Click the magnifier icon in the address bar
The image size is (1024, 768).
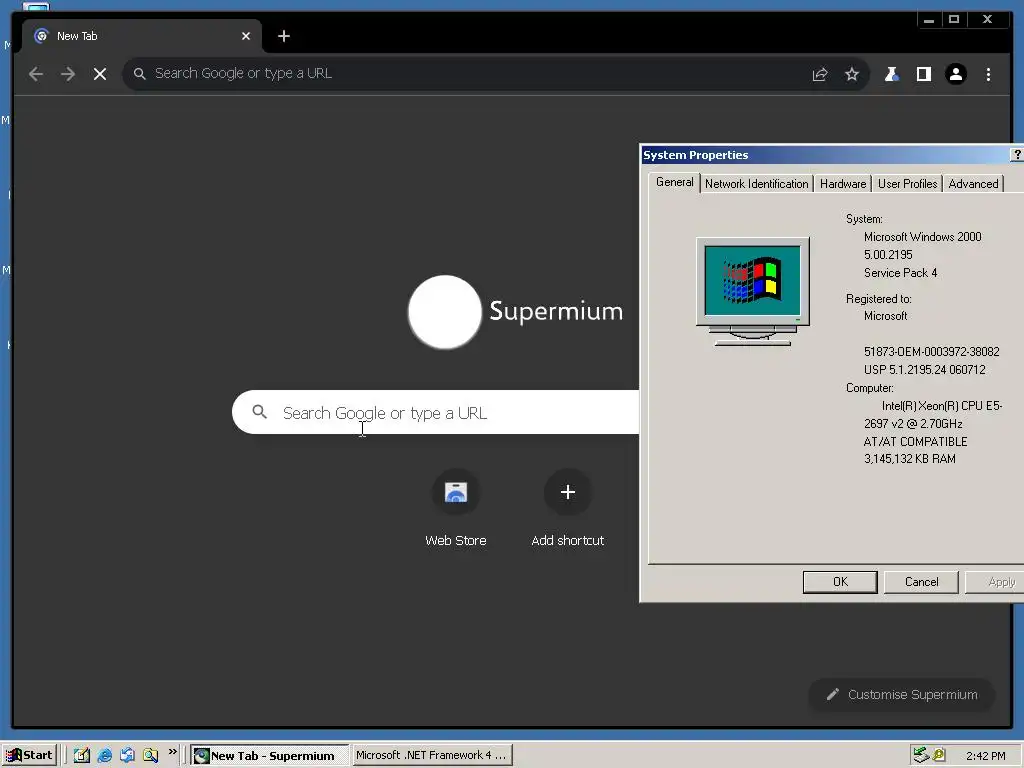139,74
